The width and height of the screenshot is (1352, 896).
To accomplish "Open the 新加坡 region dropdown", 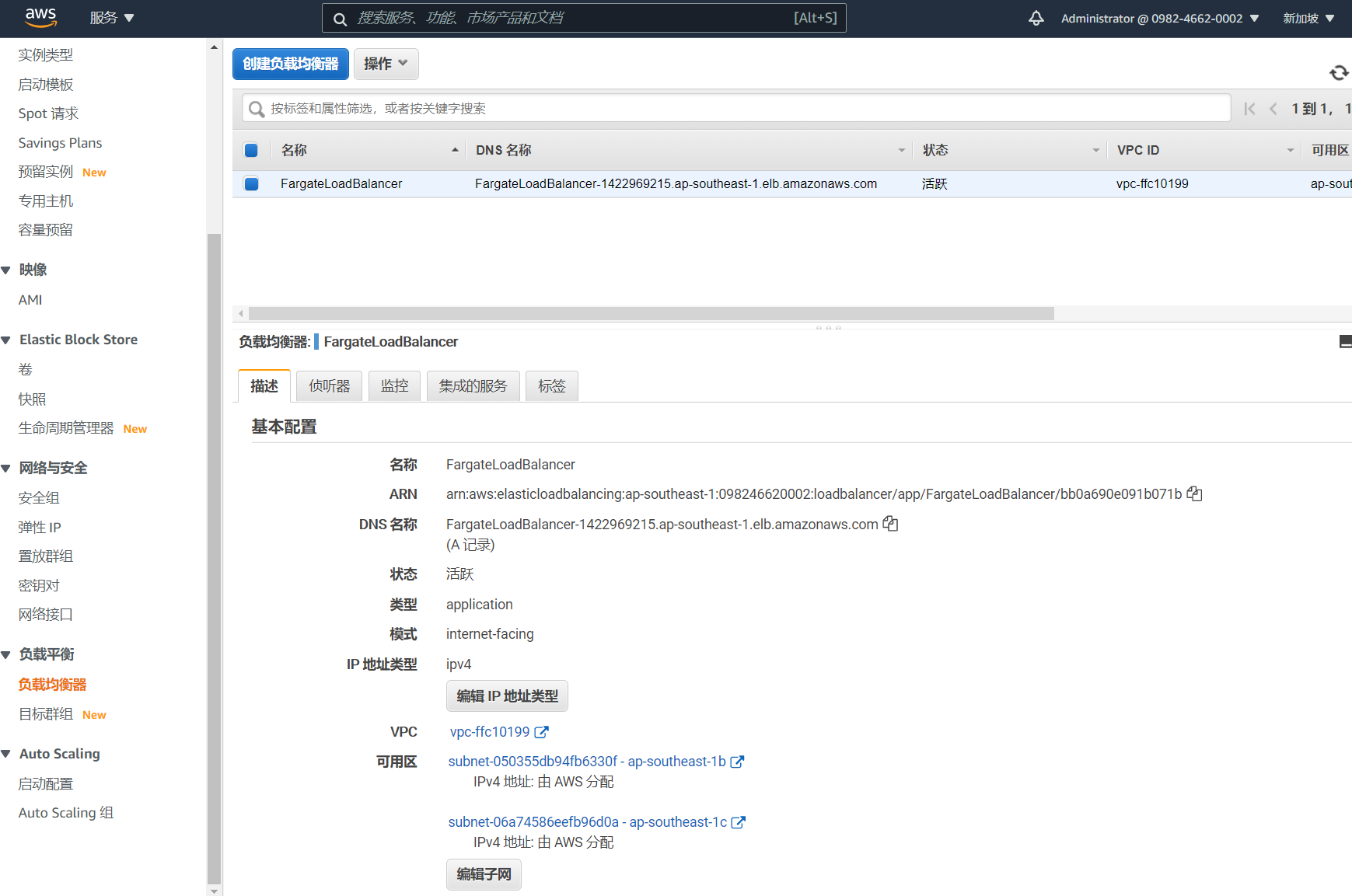I will click(x=1308, y=18).
